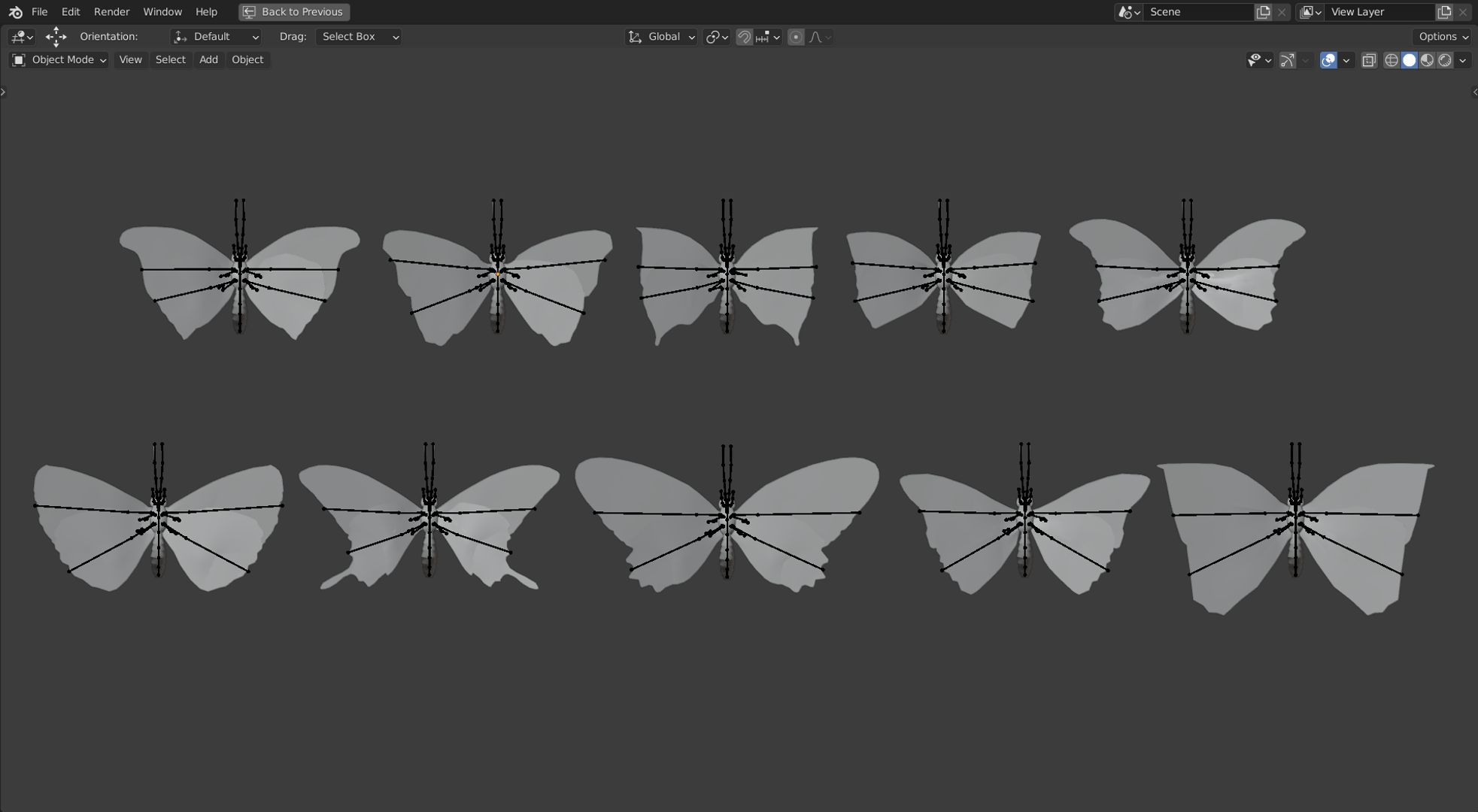1478x812 pixels.
Task: Click the Scene name field
Action: pos(1197,12)
